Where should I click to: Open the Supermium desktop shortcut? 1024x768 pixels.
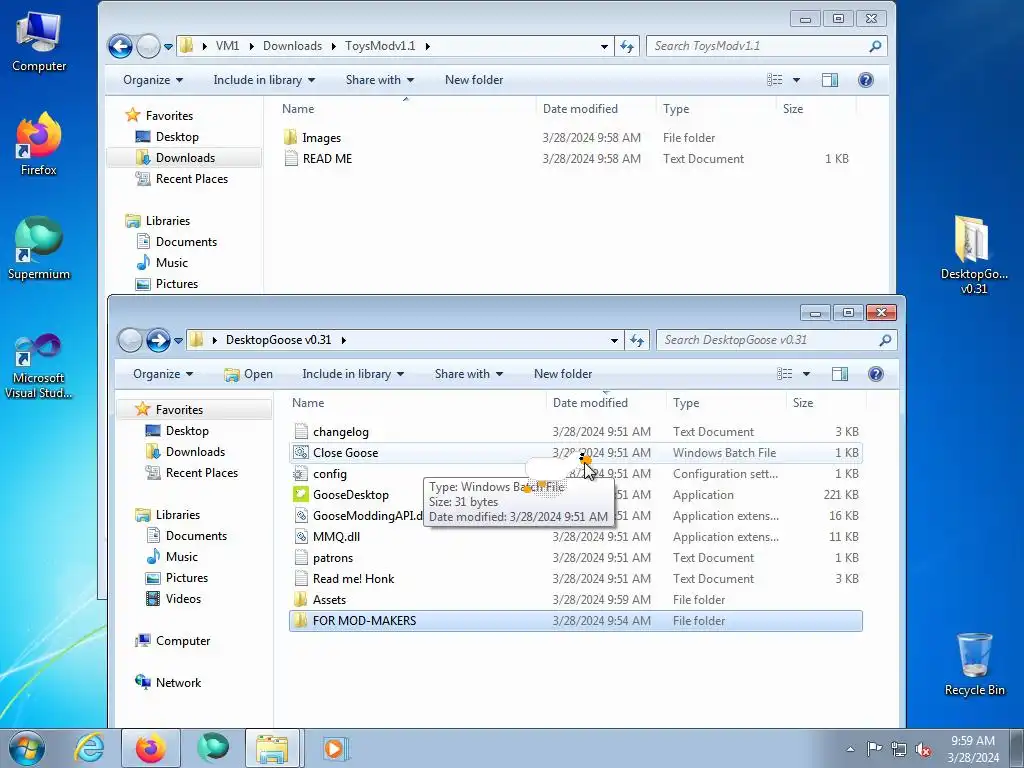39,249
